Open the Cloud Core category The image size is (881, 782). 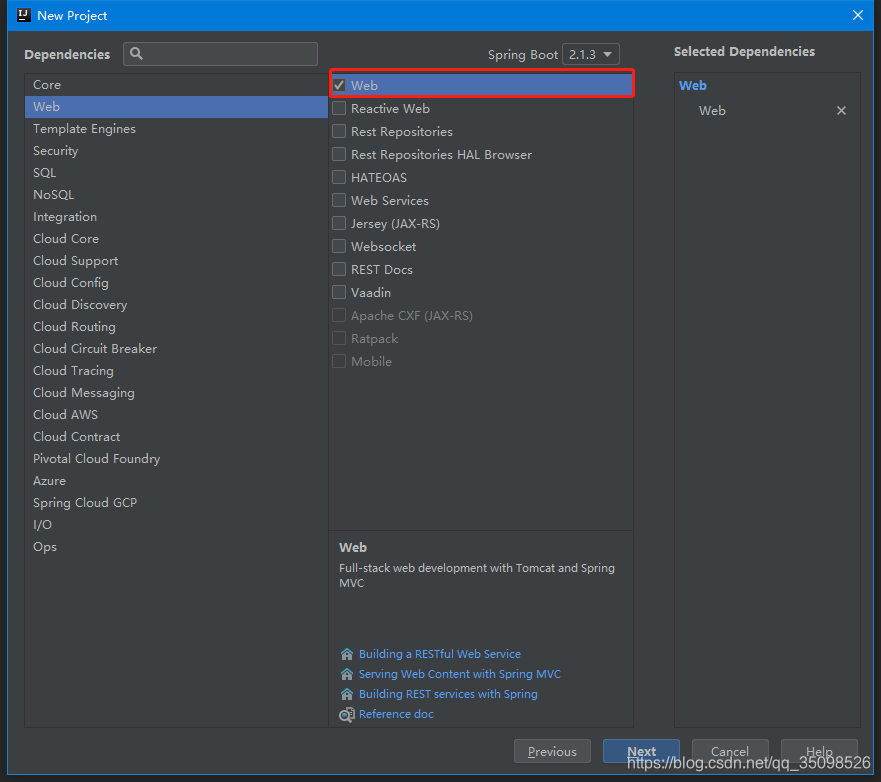[176, 239]
